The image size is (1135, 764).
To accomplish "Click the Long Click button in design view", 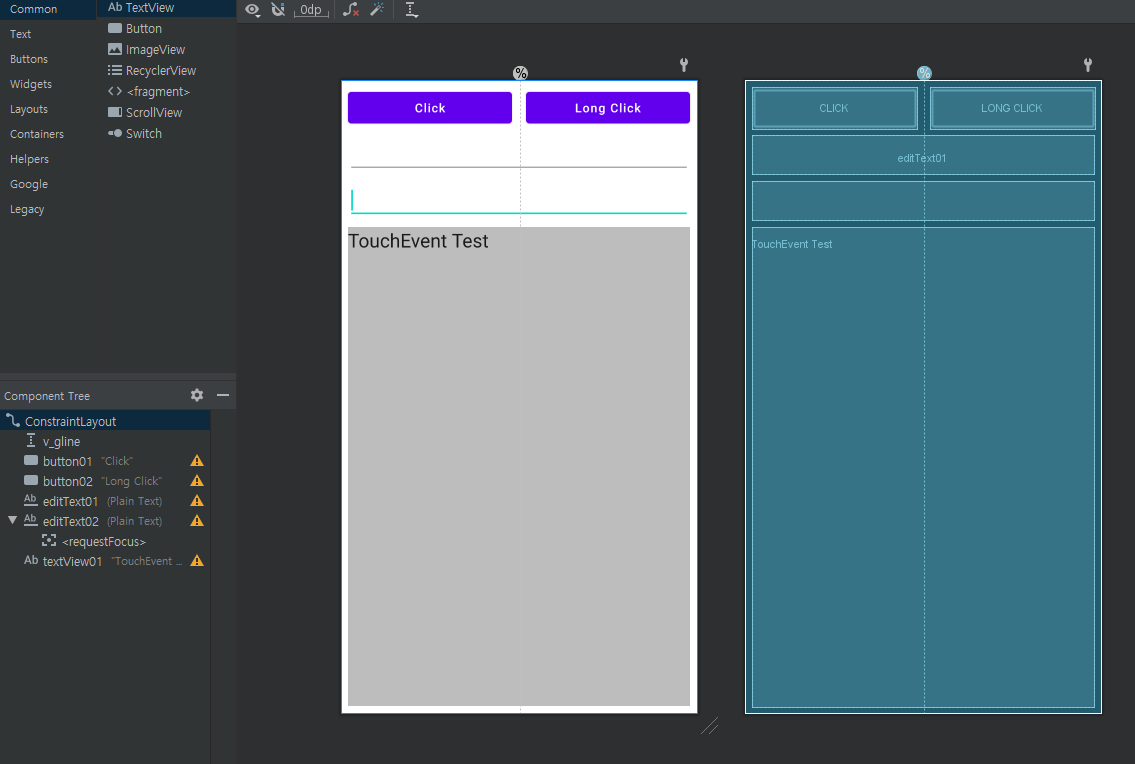I will click(x=608, y=108).
